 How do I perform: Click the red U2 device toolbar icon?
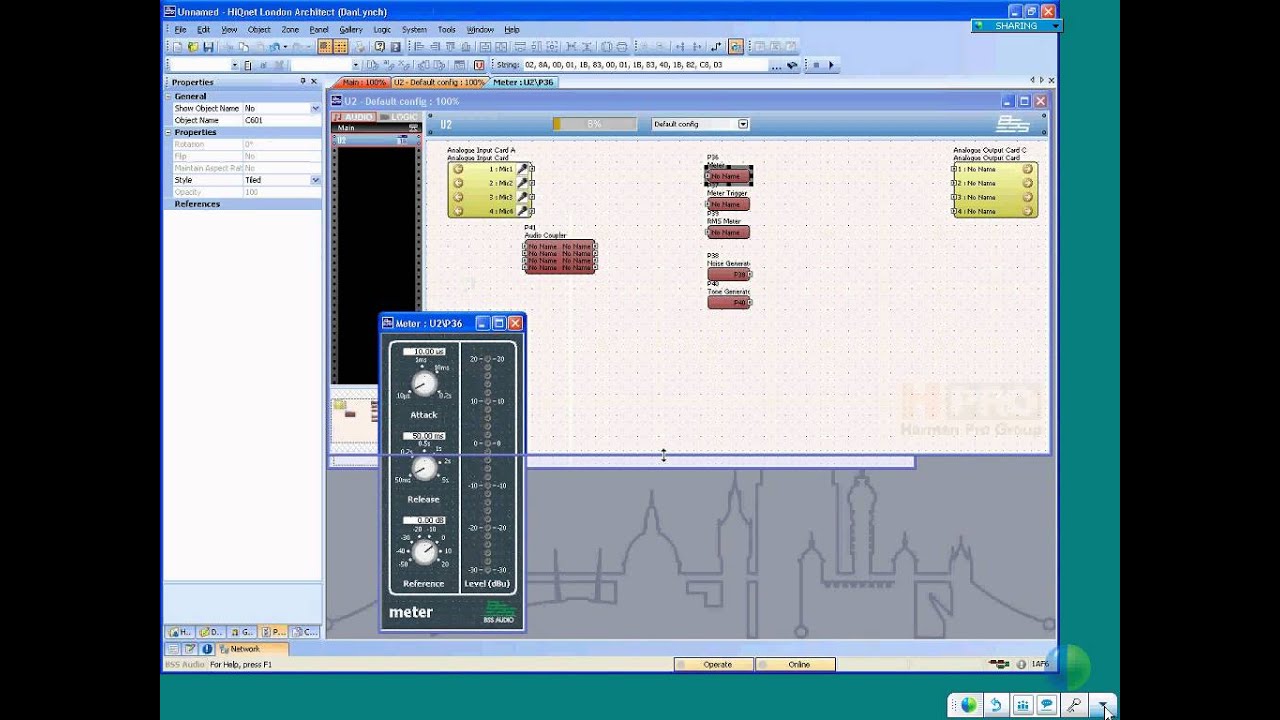[x=479, y=65]
